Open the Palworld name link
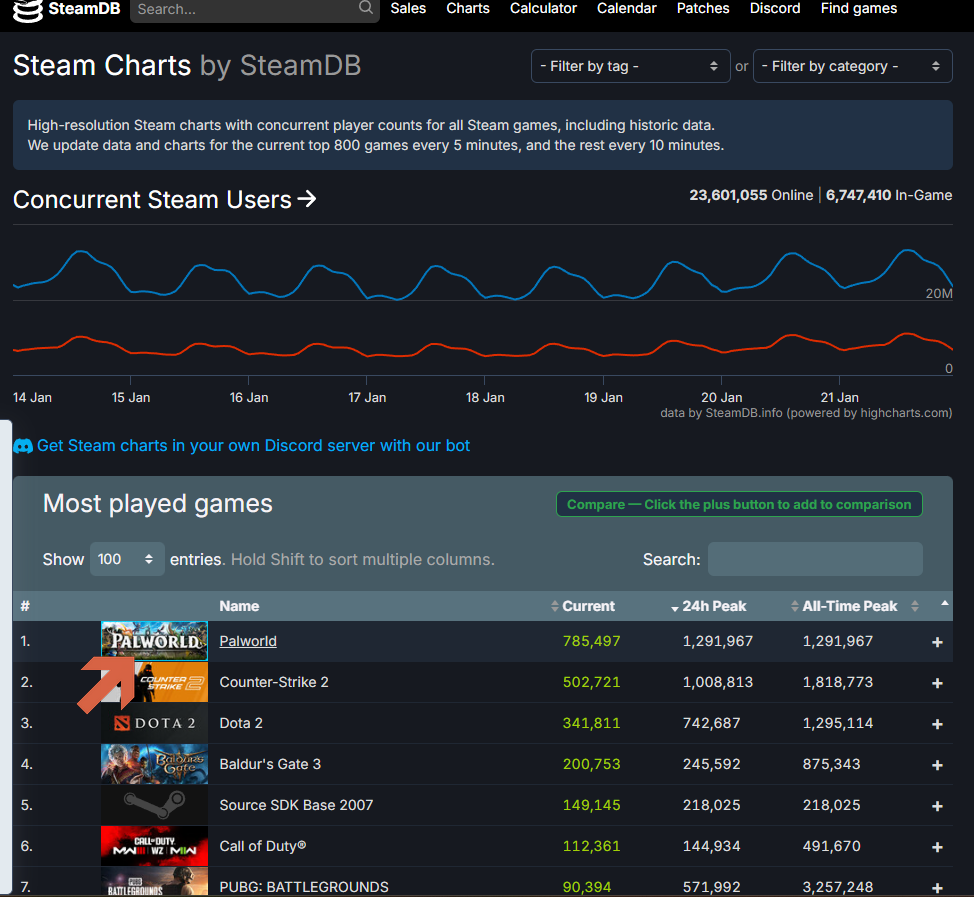Screen dimensions: 974x897 [248, 641]
